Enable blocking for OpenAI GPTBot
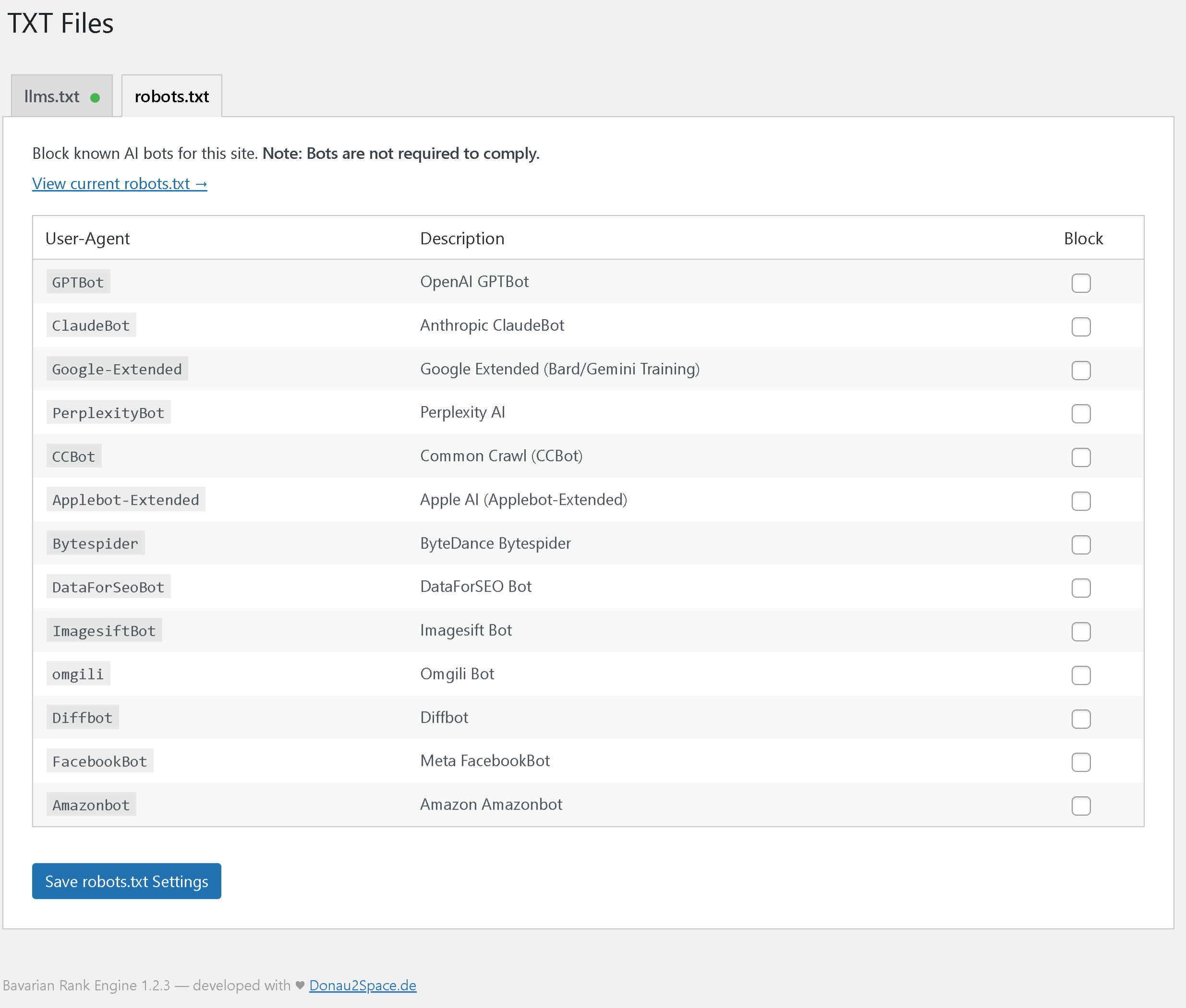 coord(1081,282)
